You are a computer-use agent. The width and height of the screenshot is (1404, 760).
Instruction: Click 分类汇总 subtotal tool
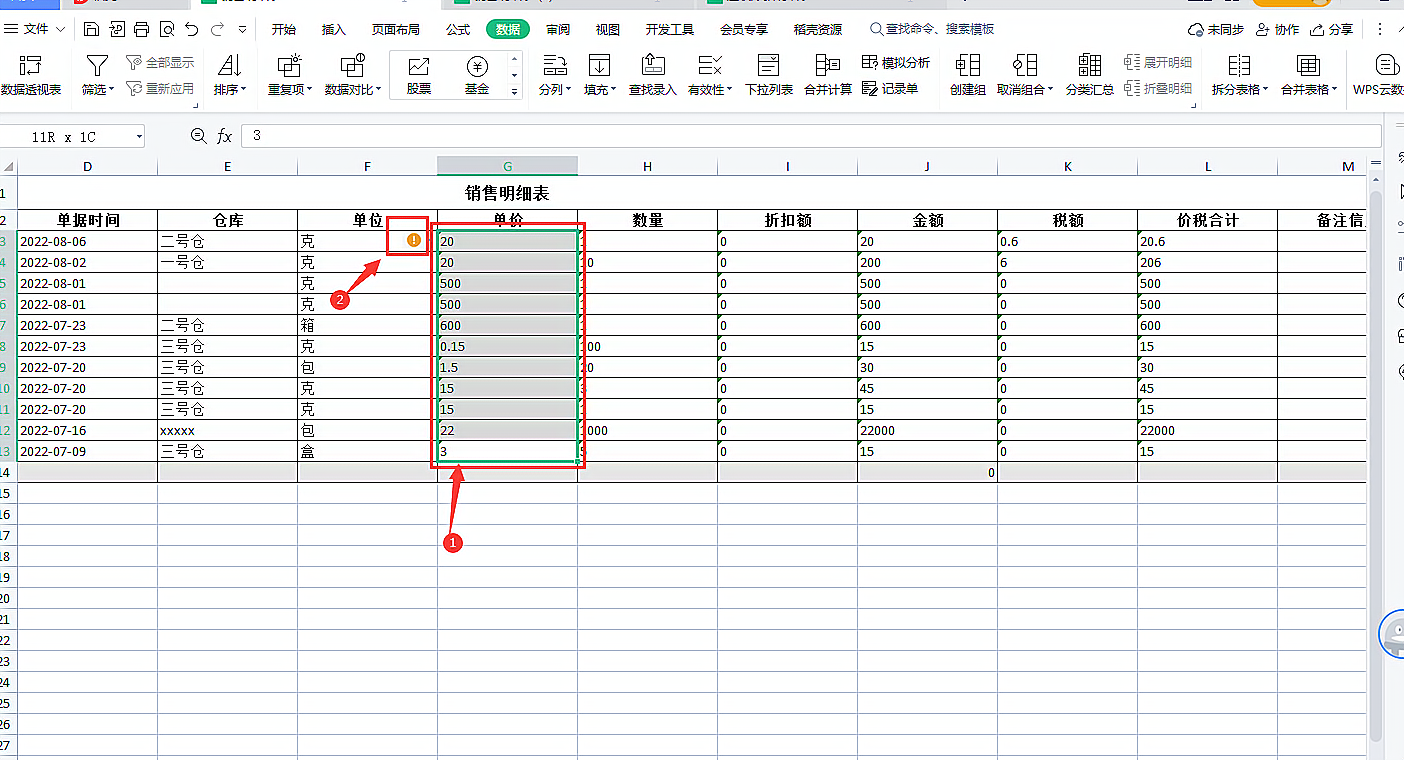[x=1090, y=76]
